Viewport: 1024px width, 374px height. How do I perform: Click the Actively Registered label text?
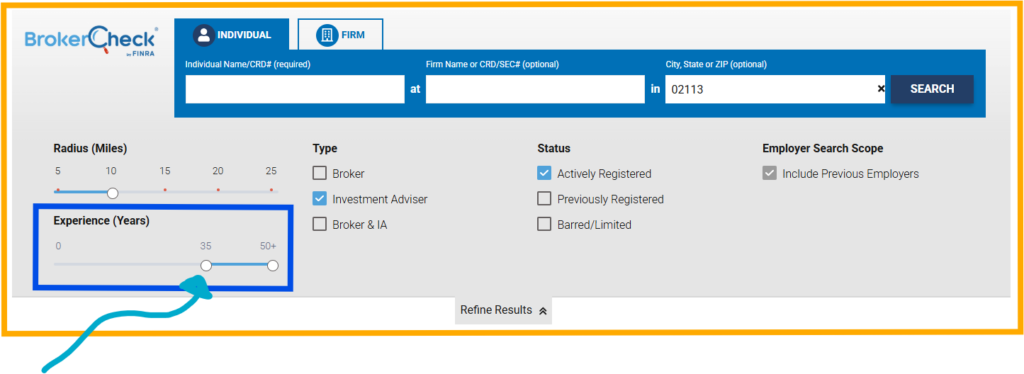coord(604,174)
